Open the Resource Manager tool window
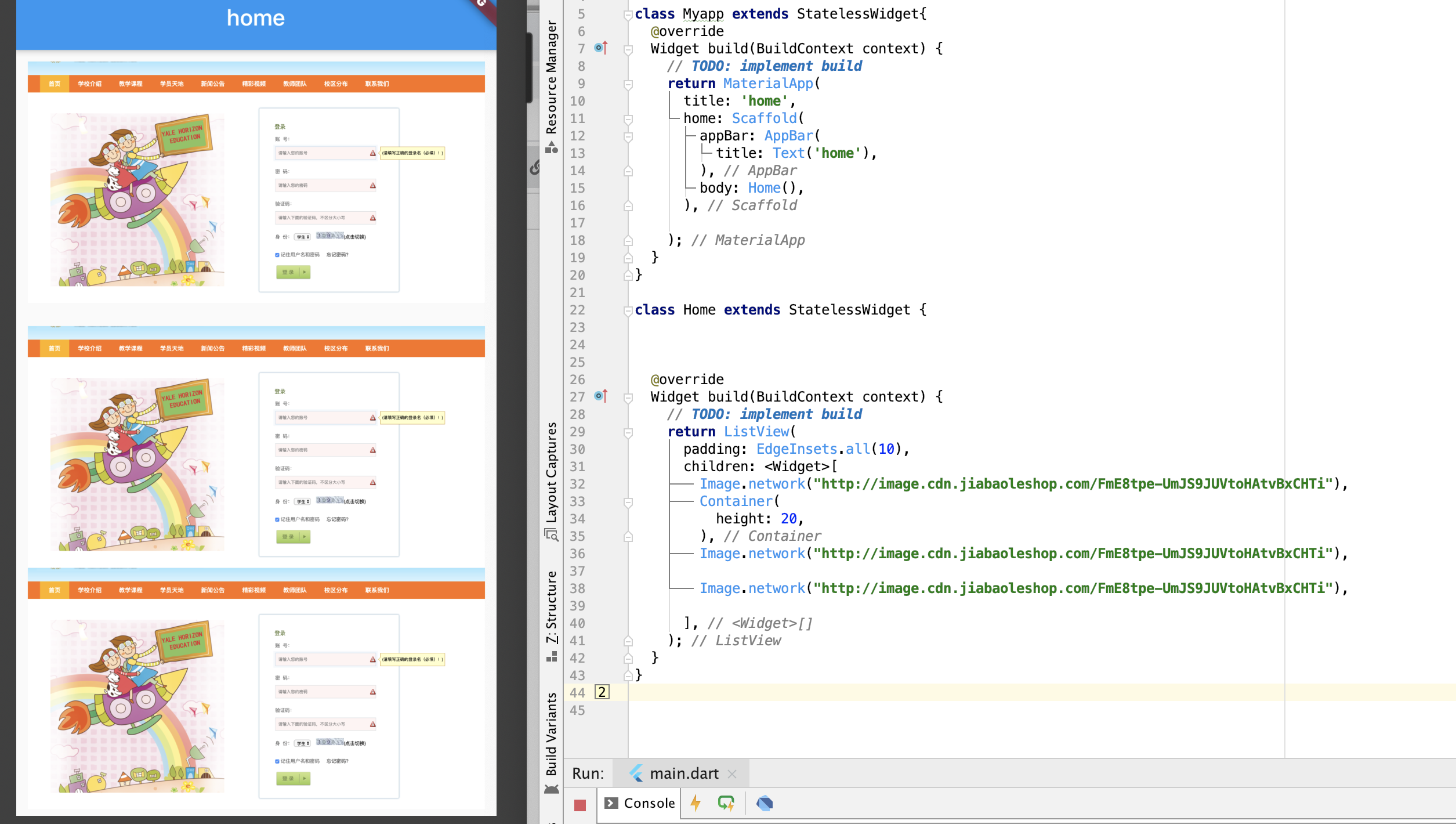The height and width of the screenshot is (824, 1456). 551,78
